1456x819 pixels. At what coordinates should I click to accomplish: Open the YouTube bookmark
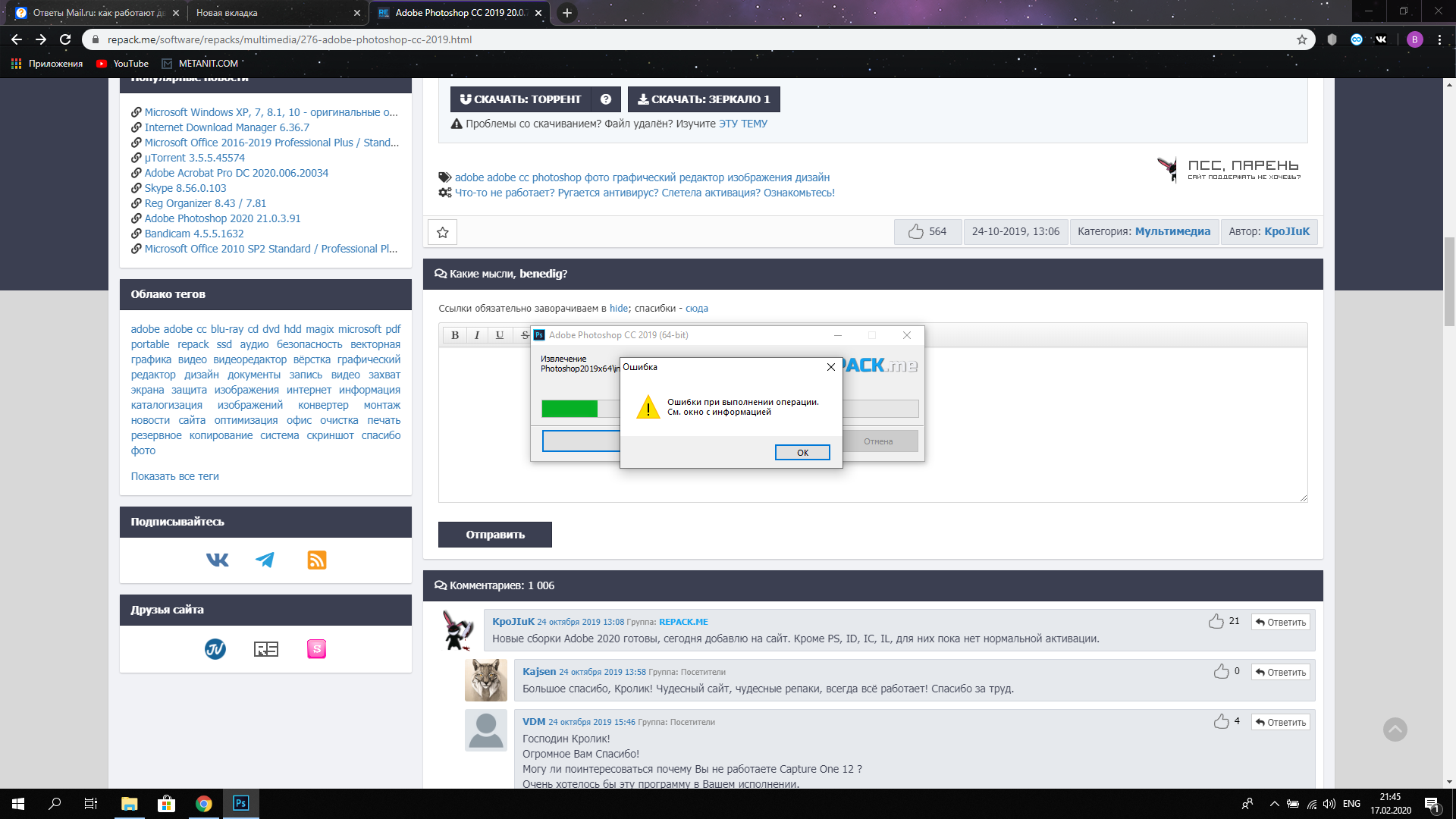click(123, 64)
